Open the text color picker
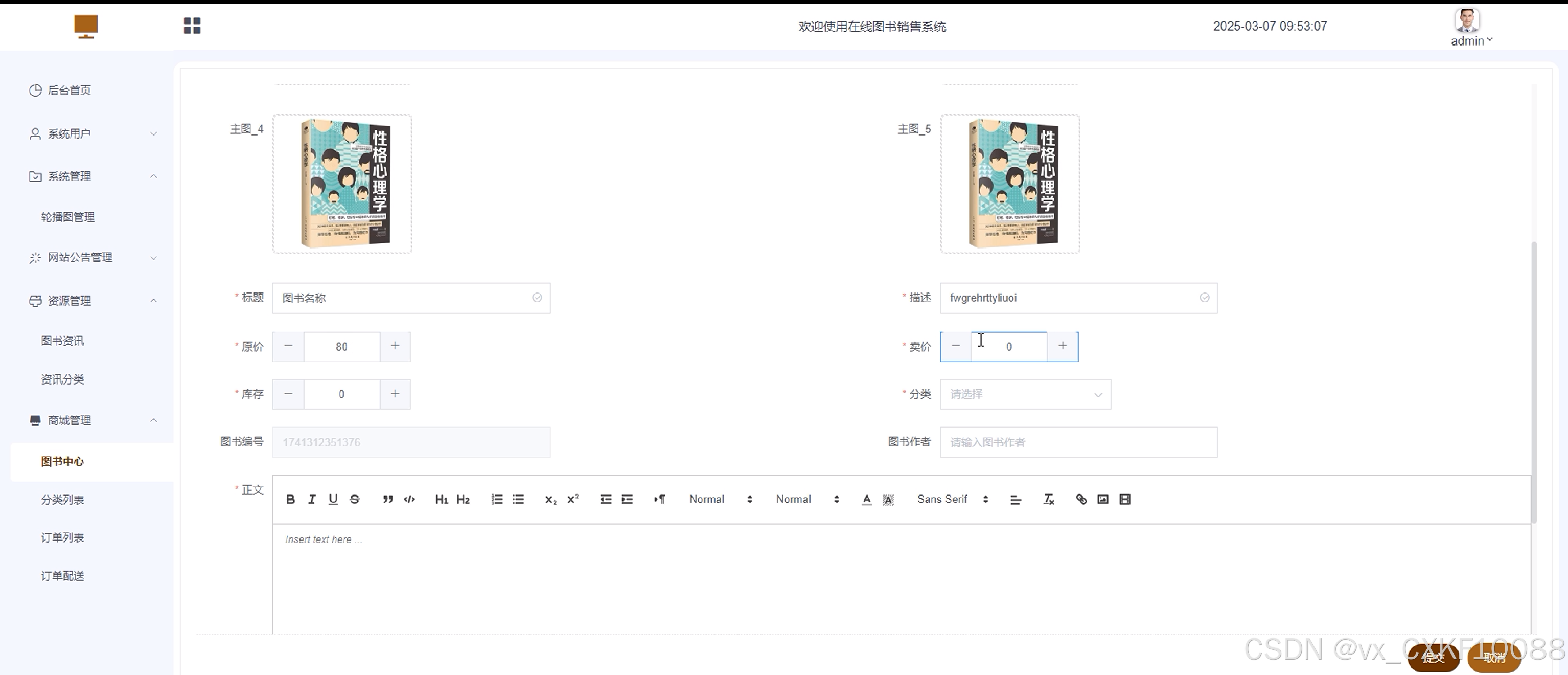The height and width of the screenshot is (675, 1568). [x=866, y=499]
